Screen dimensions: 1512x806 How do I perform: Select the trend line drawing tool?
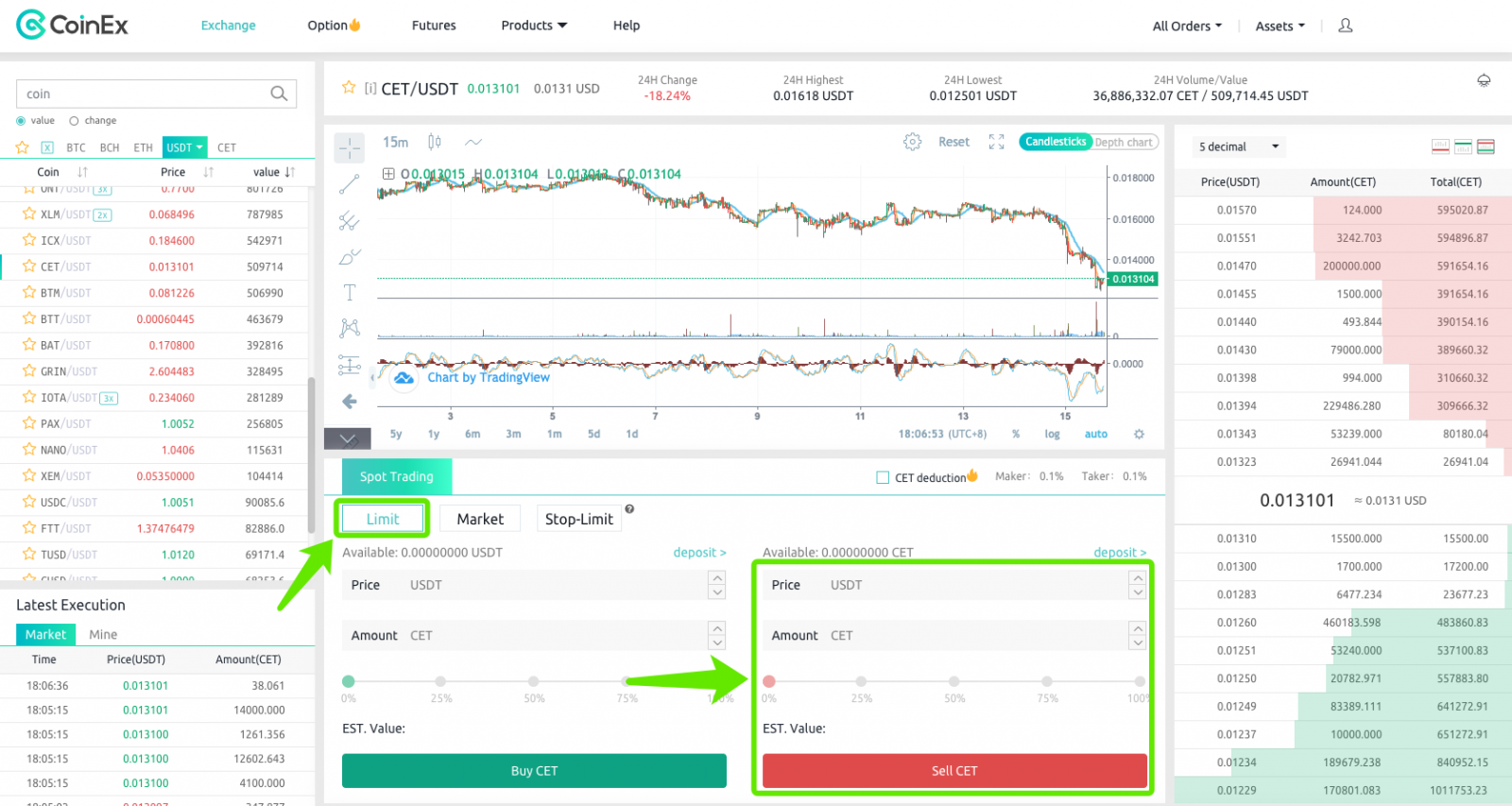tap(350, 184)
